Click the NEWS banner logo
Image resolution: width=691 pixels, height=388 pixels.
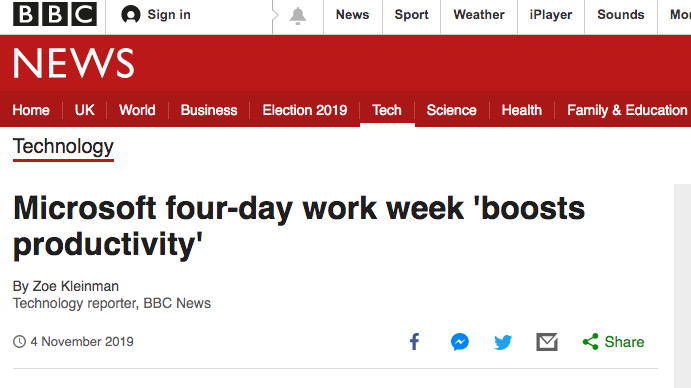74,63
